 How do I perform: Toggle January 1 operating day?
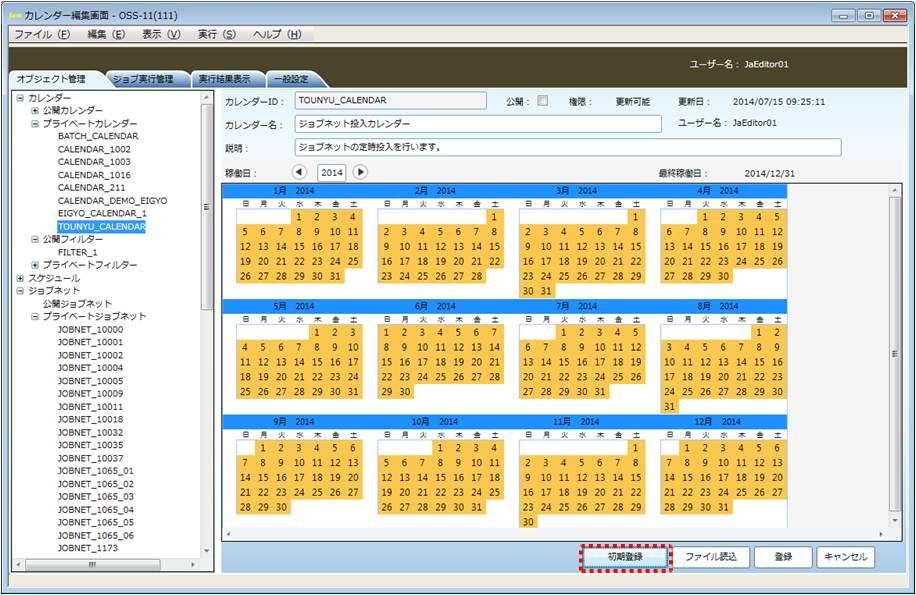298,217
